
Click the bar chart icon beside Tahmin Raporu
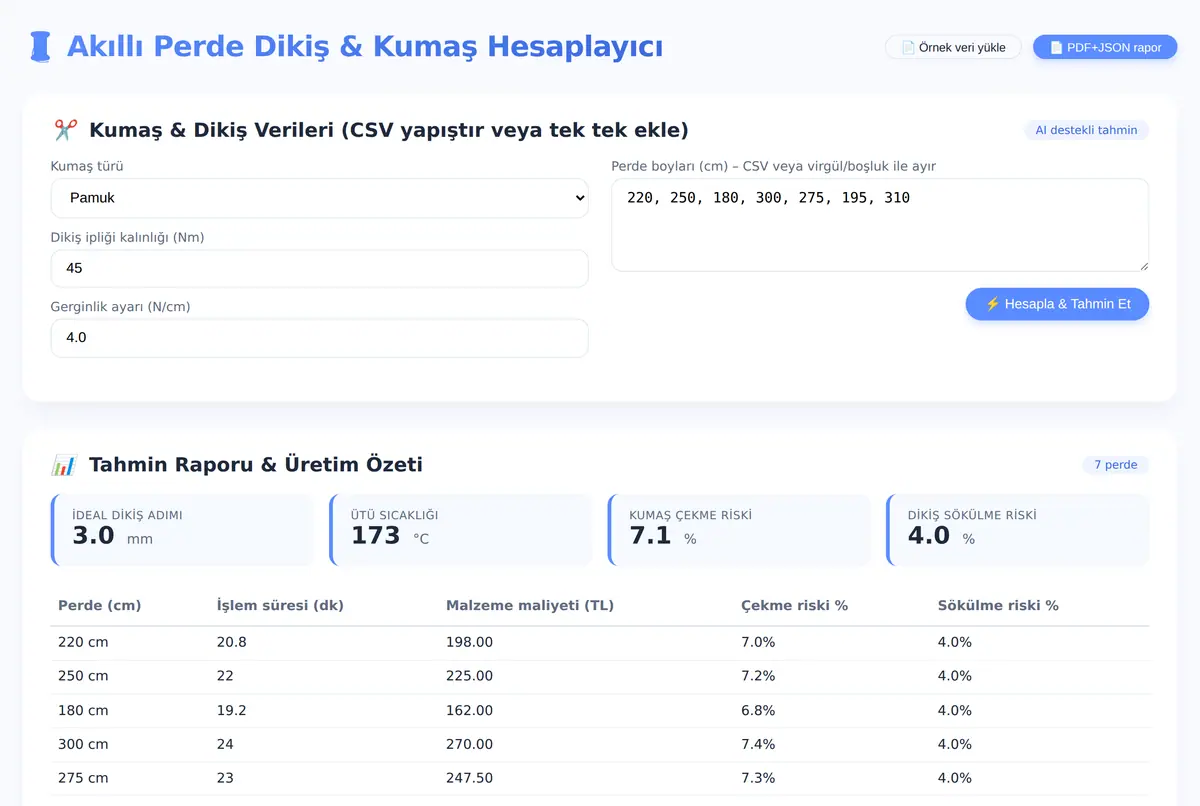point(64,465)
